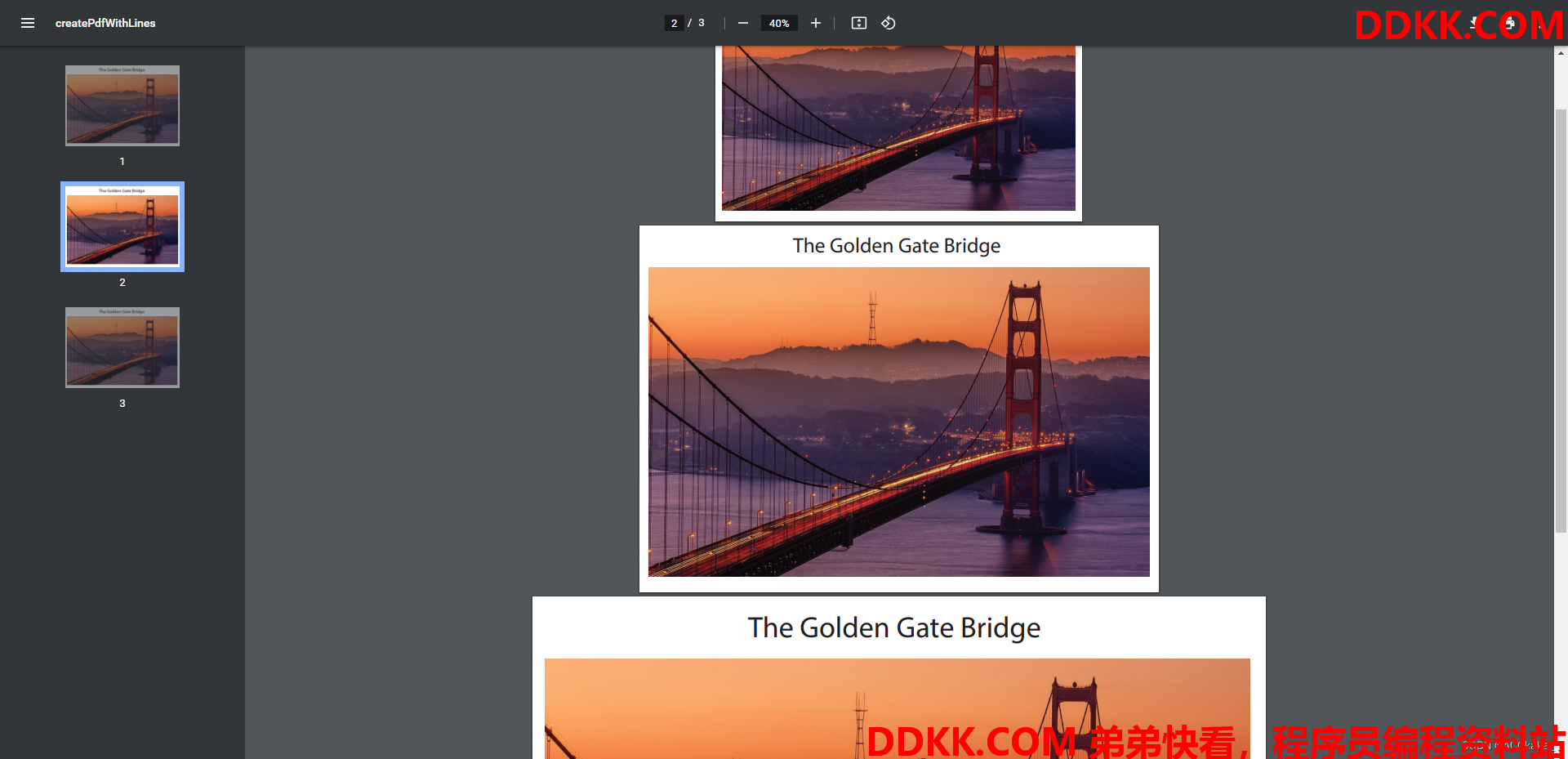Rotate the document counterclockwise
This screenshot has width=1568, height=759.
coord(889,23)
